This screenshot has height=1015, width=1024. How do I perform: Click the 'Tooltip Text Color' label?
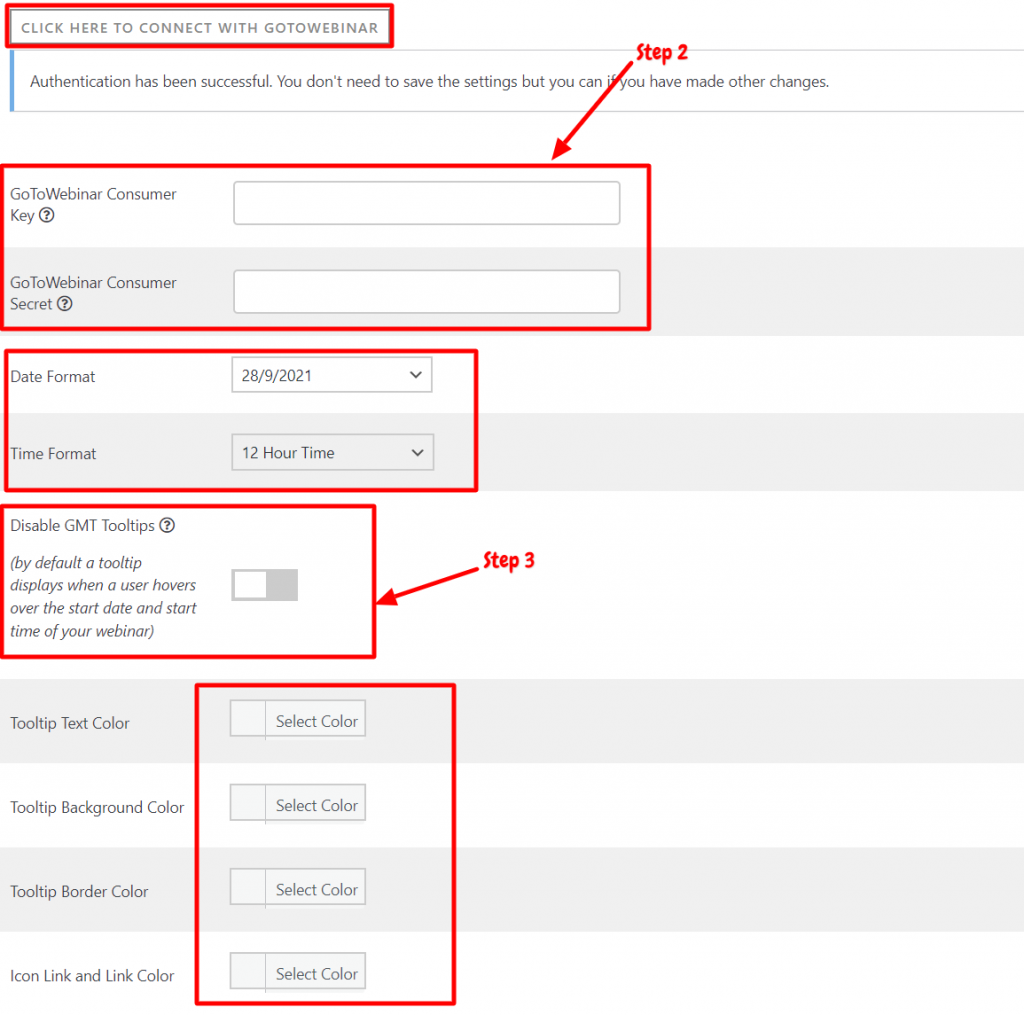[70, 723]
